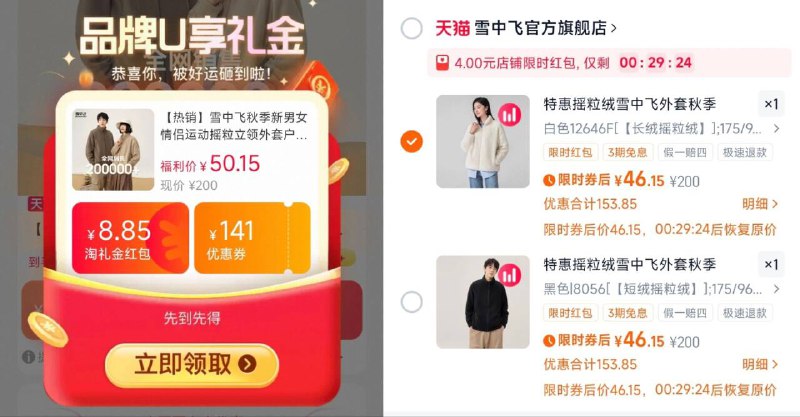Click the pink bar-chart icon on white jacket thumbnail
Image resolution: width=800 pixels, height=417 pixels.
pos(509,115)
